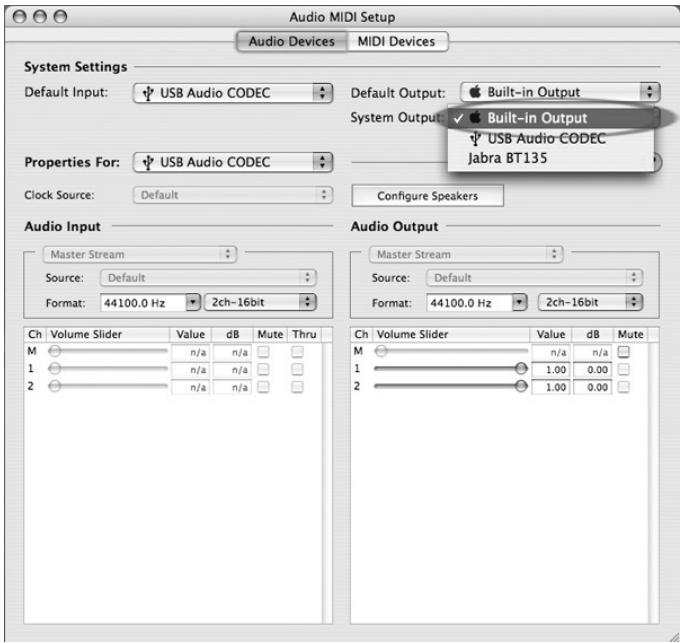Image resolution: width=681 pixels, height=643 pixels.
Task: Open Audio Input Source dropdown
Action: tap(208, 278)
